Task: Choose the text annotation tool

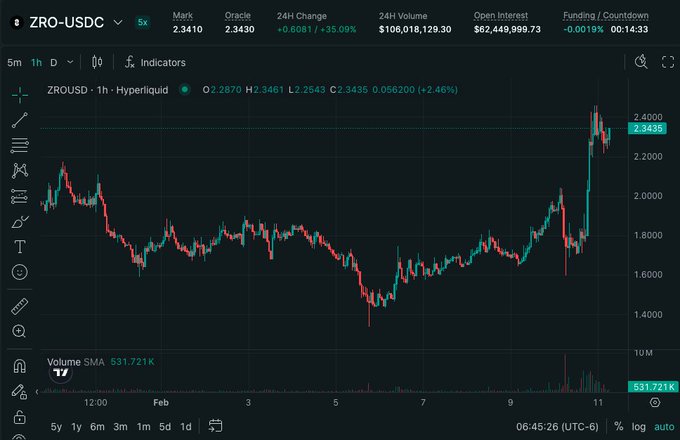Action: click(20, 246)
